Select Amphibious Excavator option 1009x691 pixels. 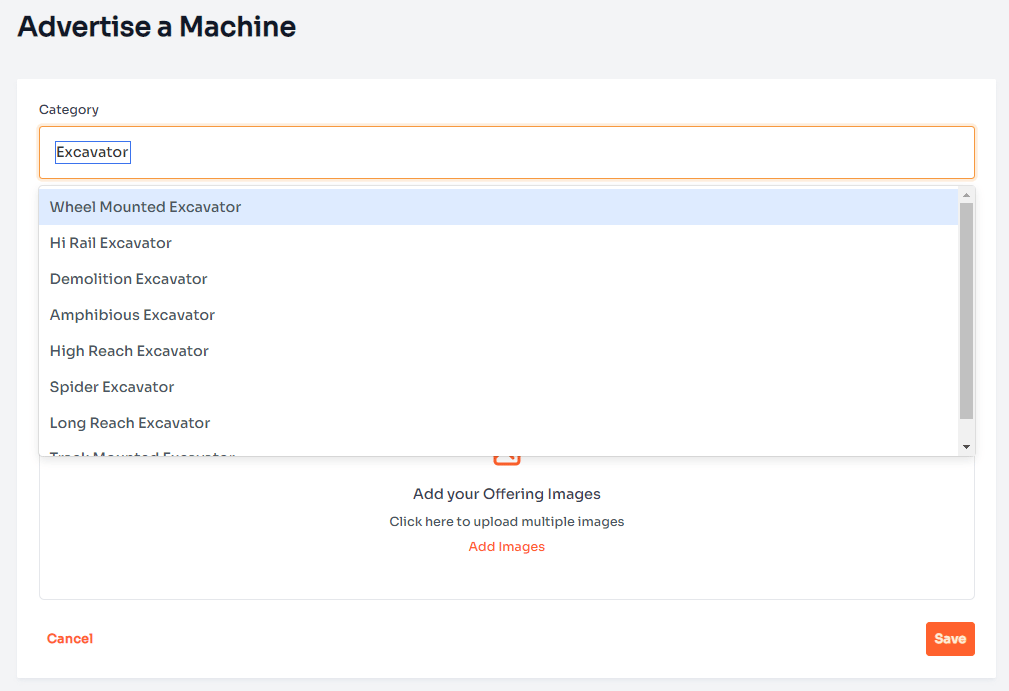498,315
